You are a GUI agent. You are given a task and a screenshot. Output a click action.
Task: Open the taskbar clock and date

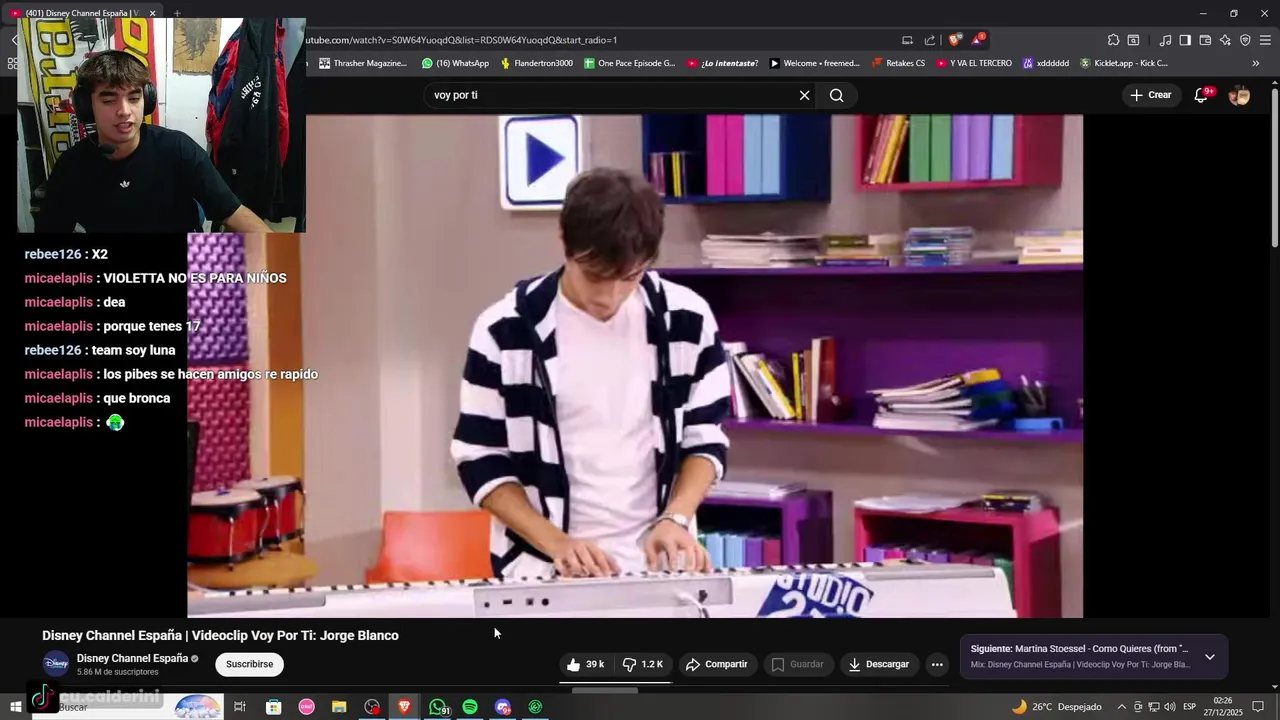coord(1222,707)
